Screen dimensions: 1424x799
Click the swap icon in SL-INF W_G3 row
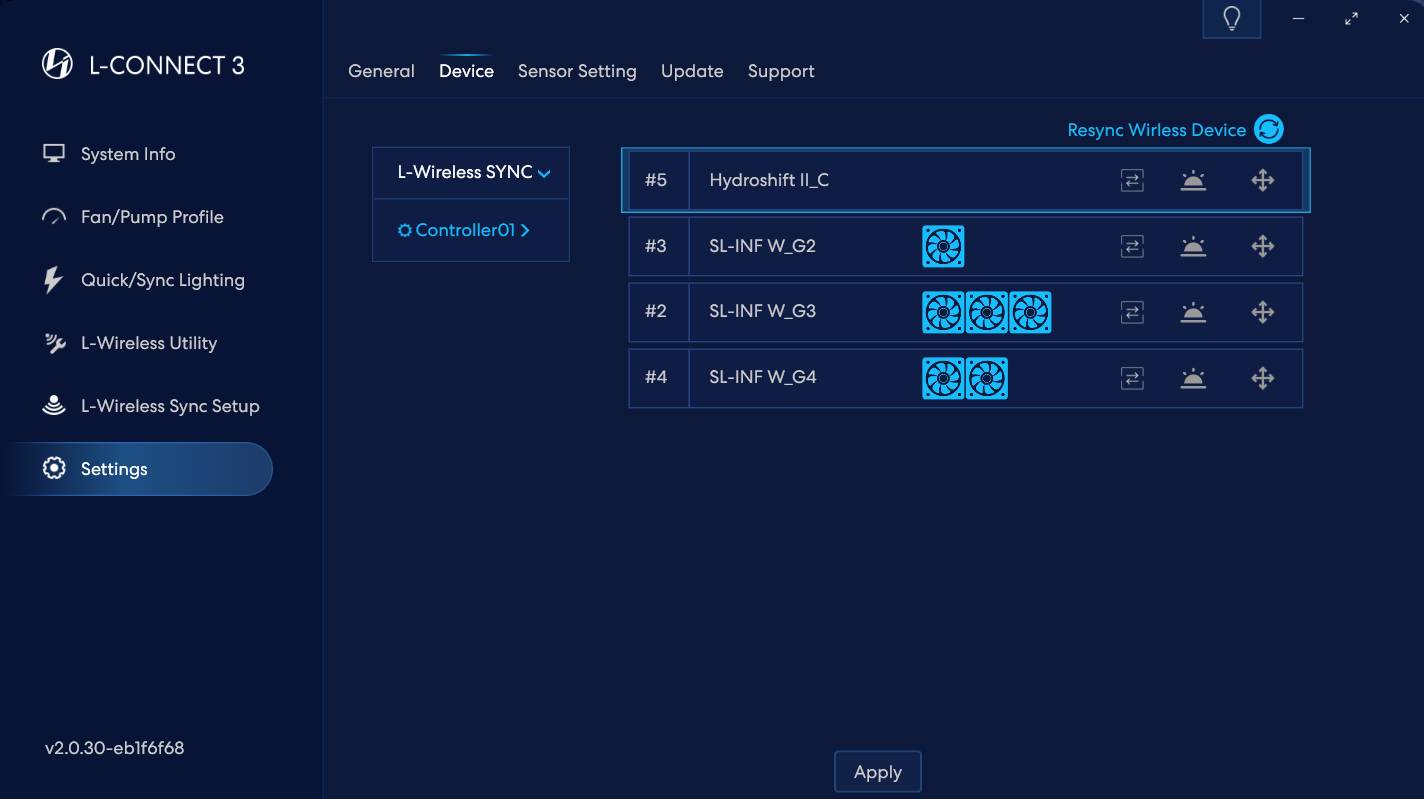coord(1132,312)
